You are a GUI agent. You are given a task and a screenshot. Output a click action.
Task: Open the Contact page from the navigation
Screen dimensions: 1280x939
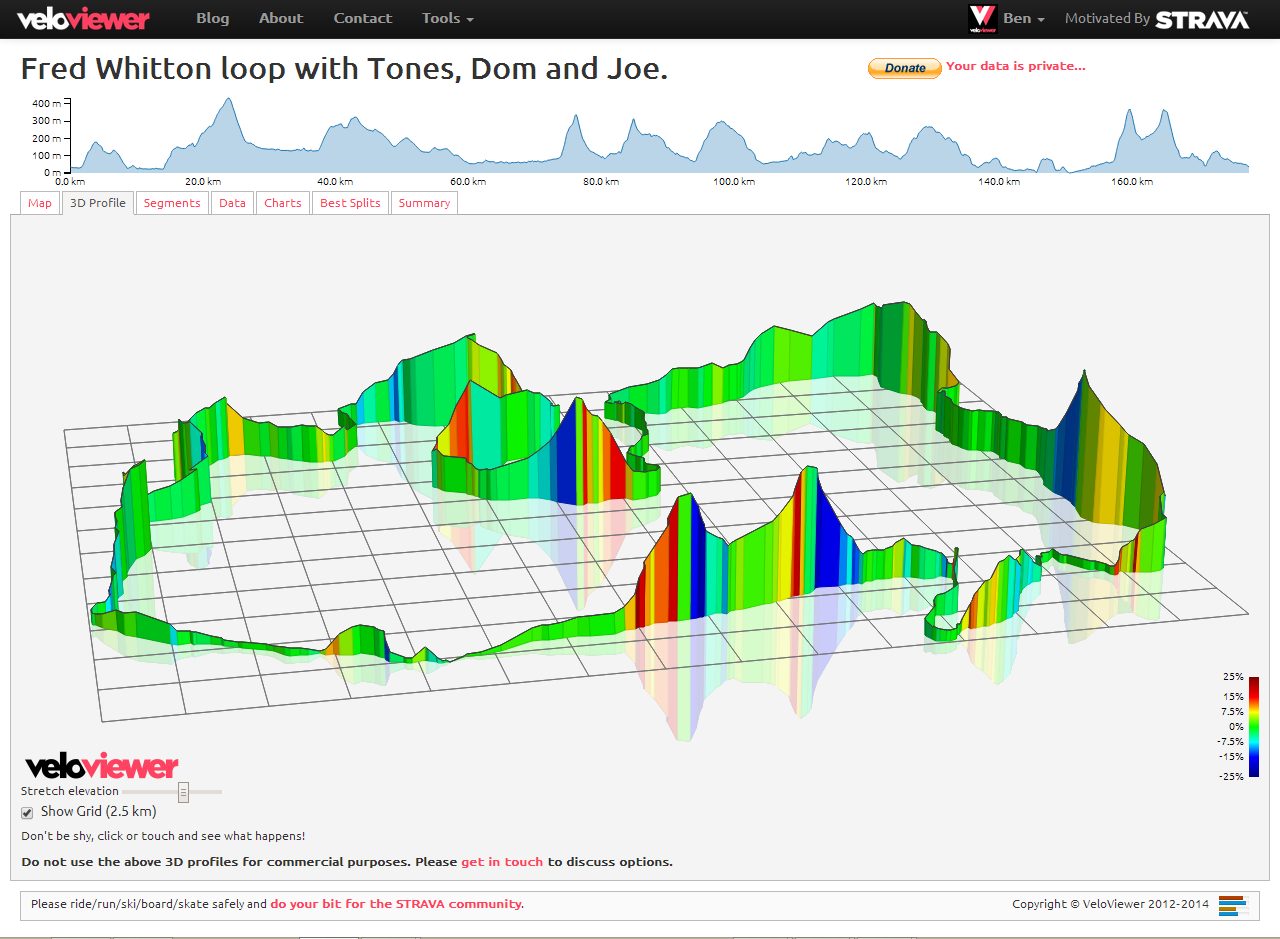(362, 18)
